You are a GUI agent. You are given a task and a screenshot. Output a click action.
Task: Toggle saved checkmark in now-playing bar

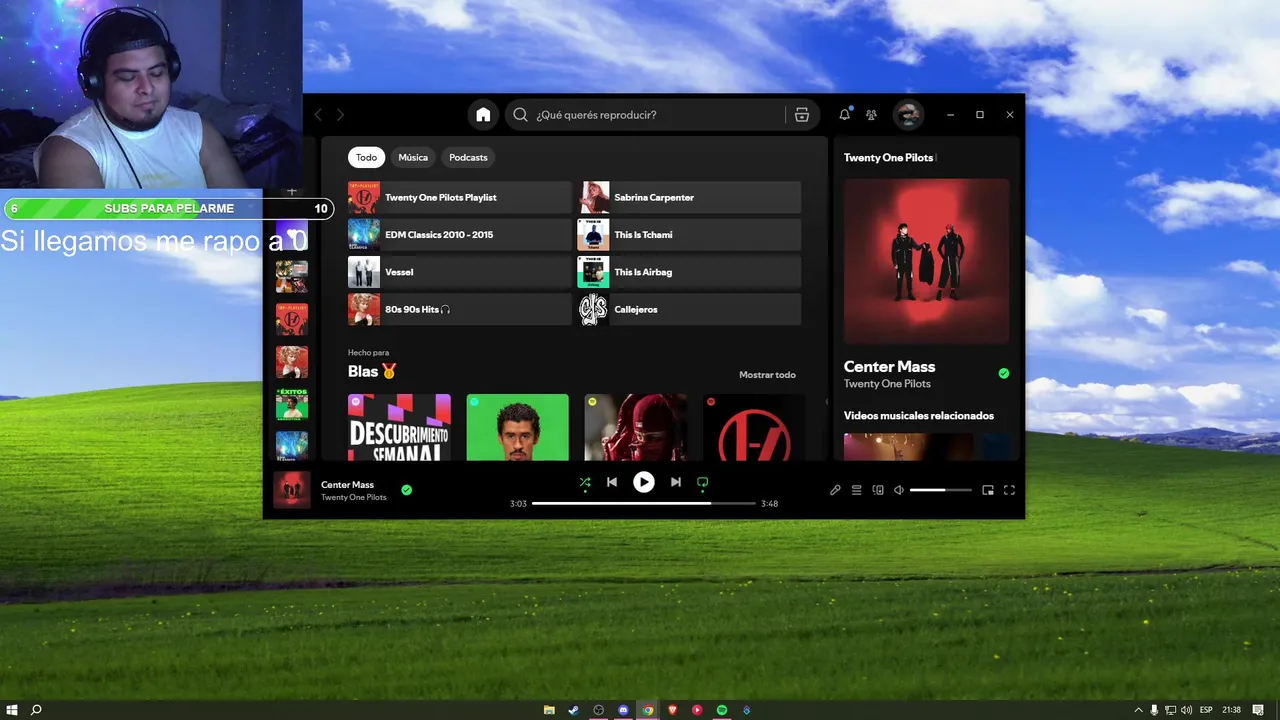406,490
